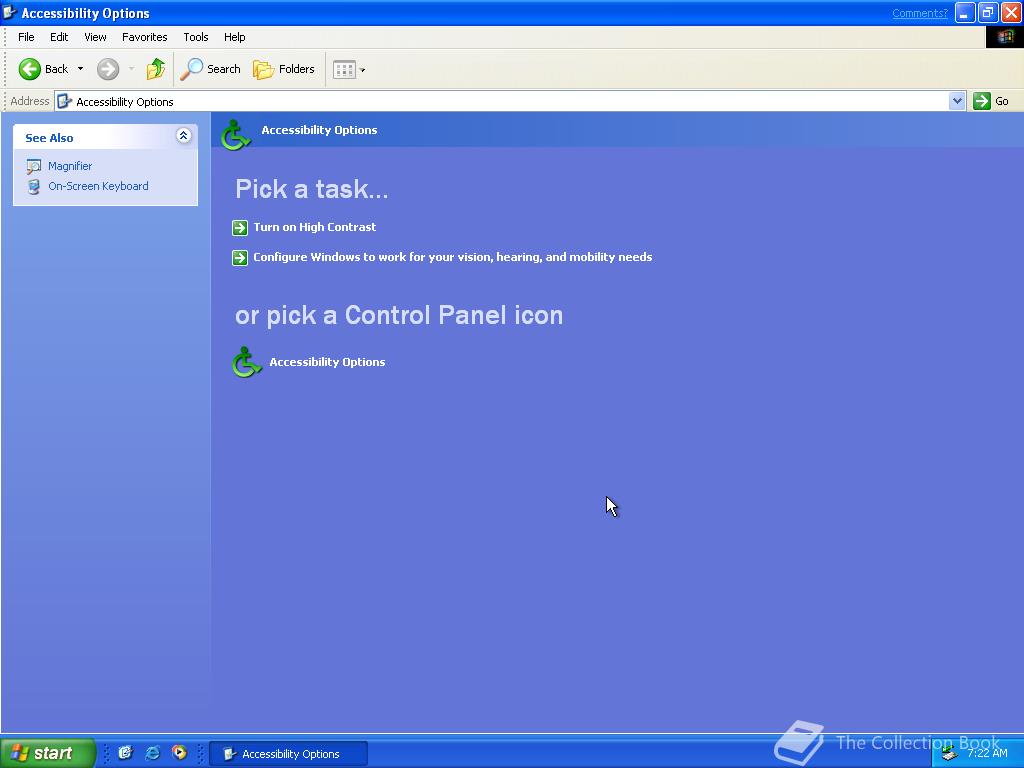
Task: Open the Tools menu
Action: [195, 37]
